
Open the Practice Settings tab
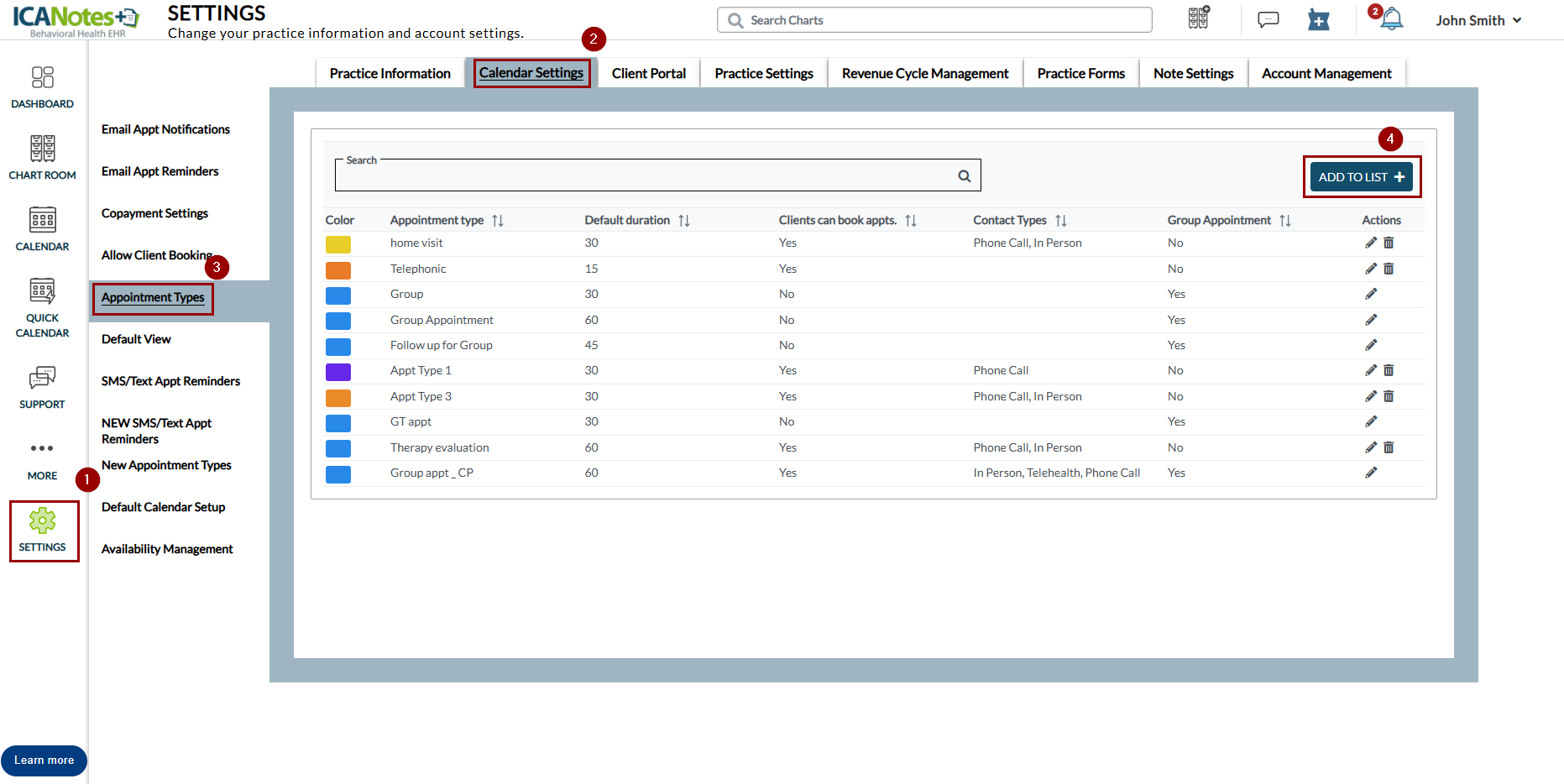point(764,73)
